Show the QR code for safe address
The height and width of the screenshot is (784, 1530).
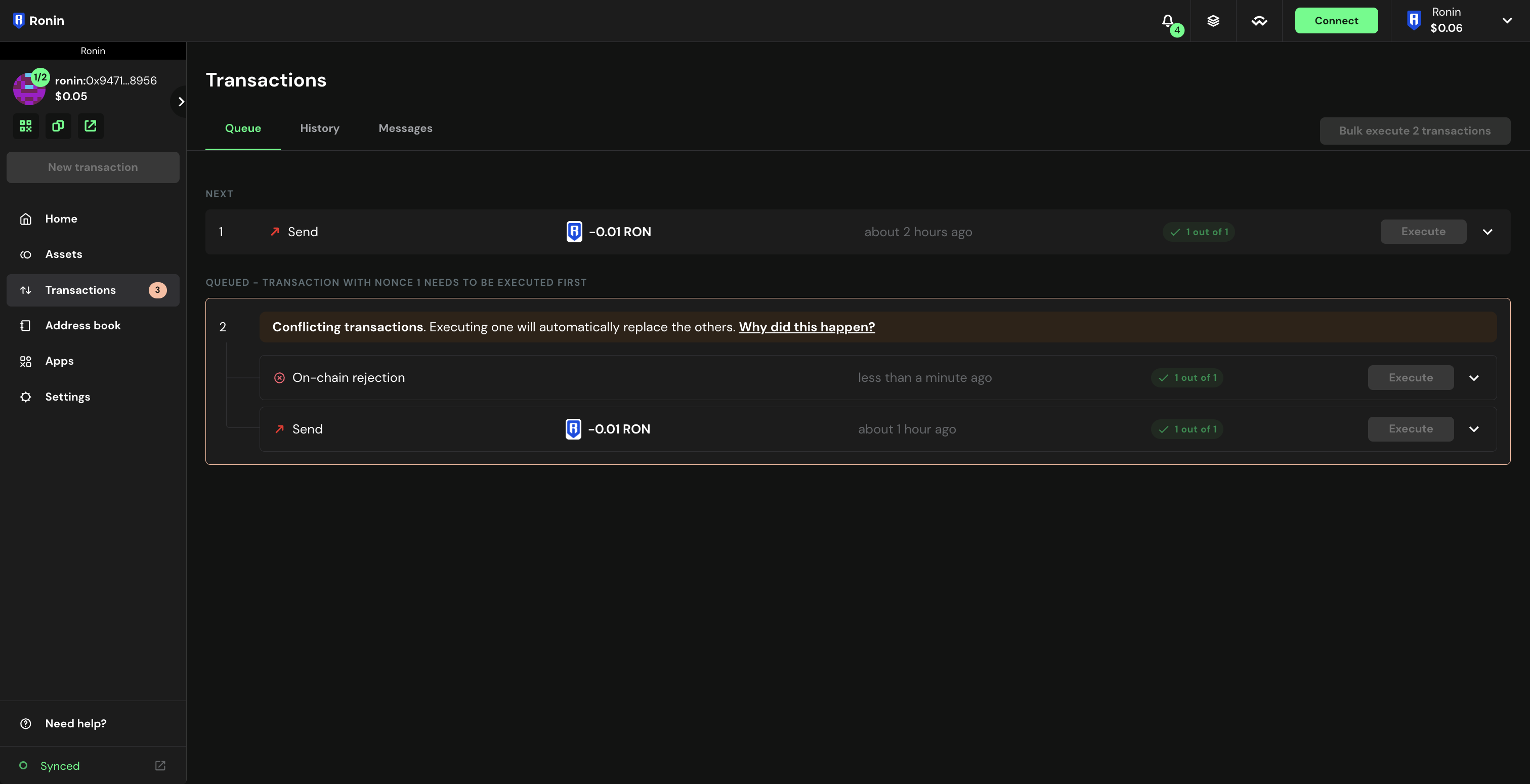pyautogui.click(x=25, y=126)
